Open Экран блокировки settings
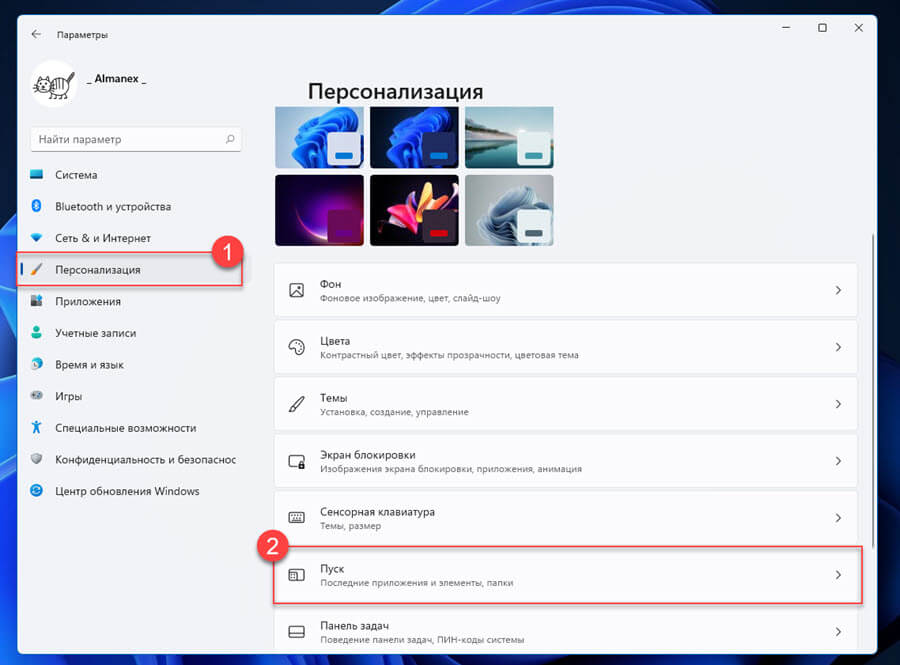Image resolution: width=900 pixels, height=665 pixels. tap(566, 461)
